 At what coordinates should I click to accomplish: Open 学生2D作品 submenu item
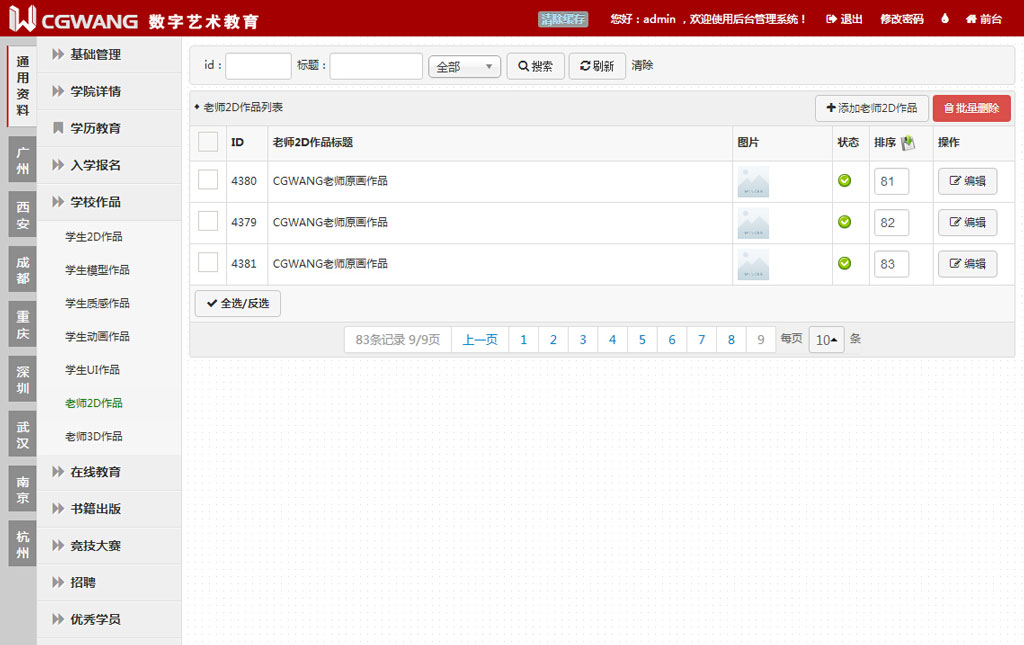93,237
